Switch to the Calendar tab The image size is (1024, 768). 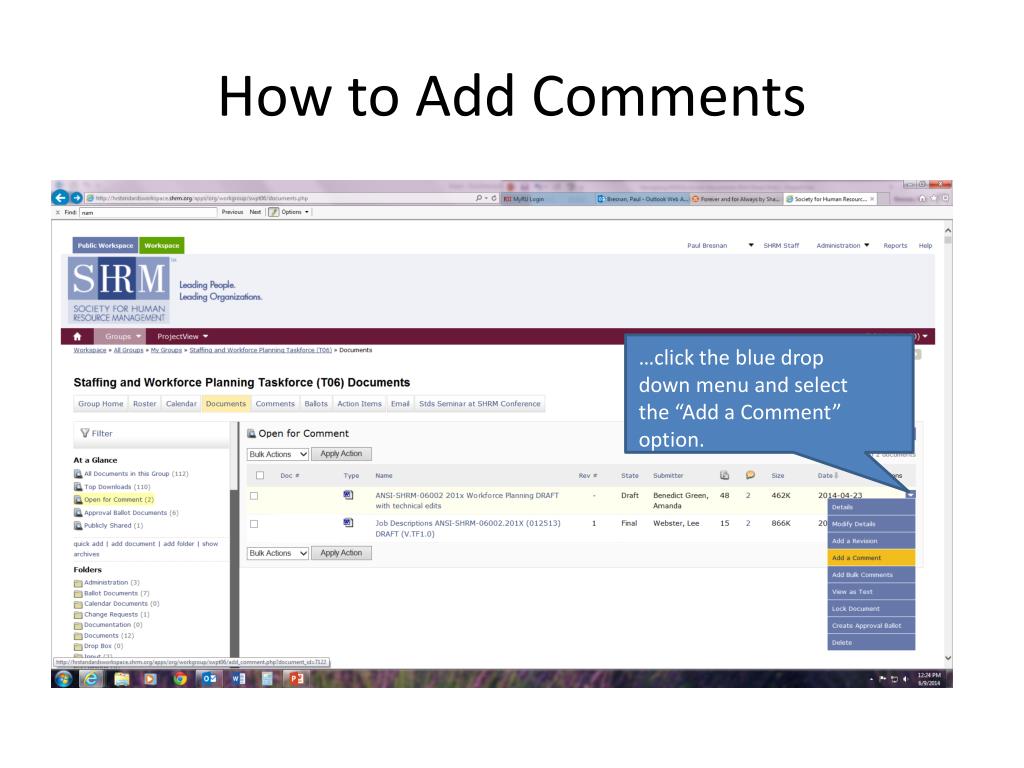[181, 404]
